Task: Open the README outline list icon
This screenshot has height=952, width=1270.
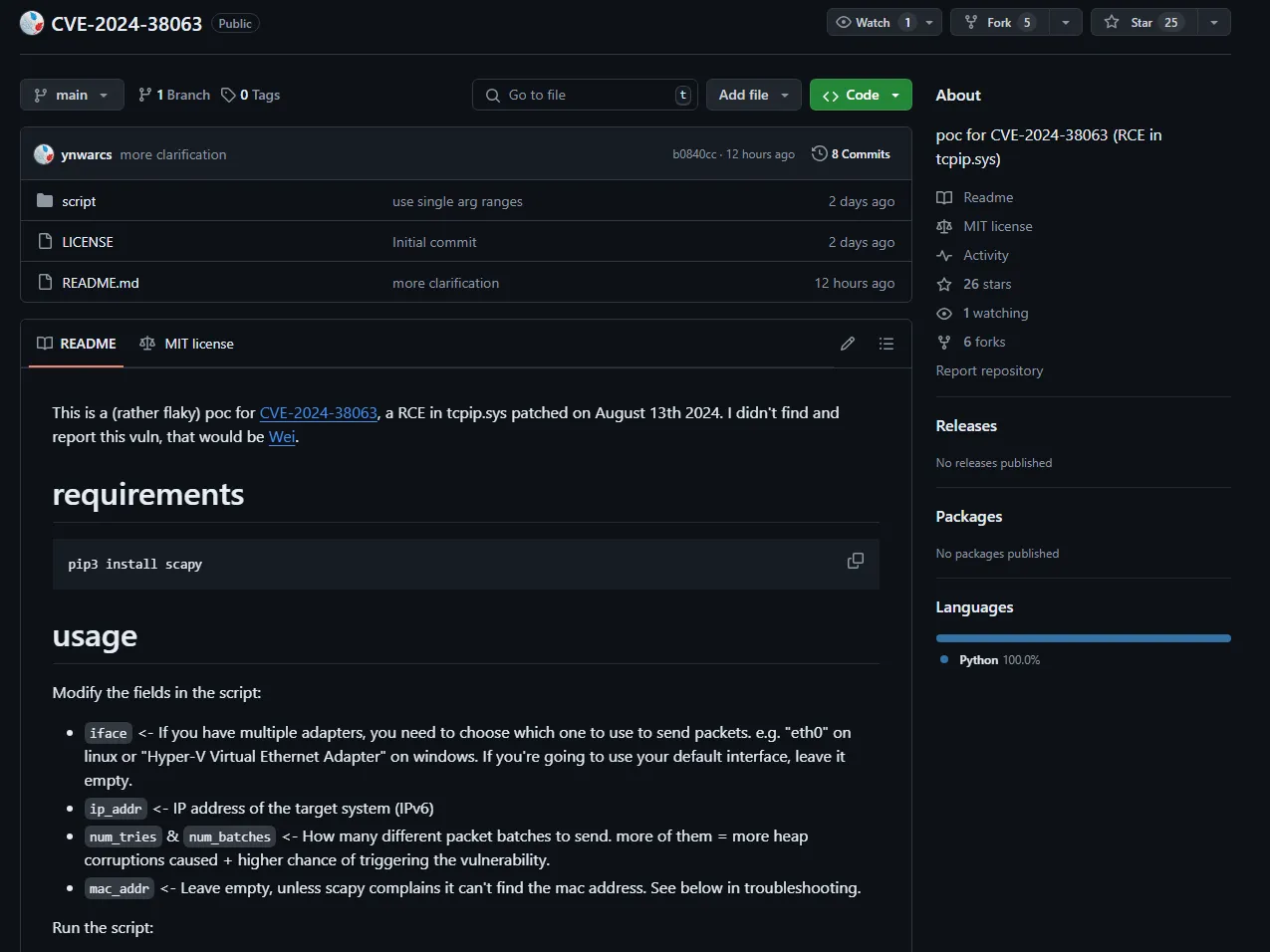Action: tap(886, 344)
